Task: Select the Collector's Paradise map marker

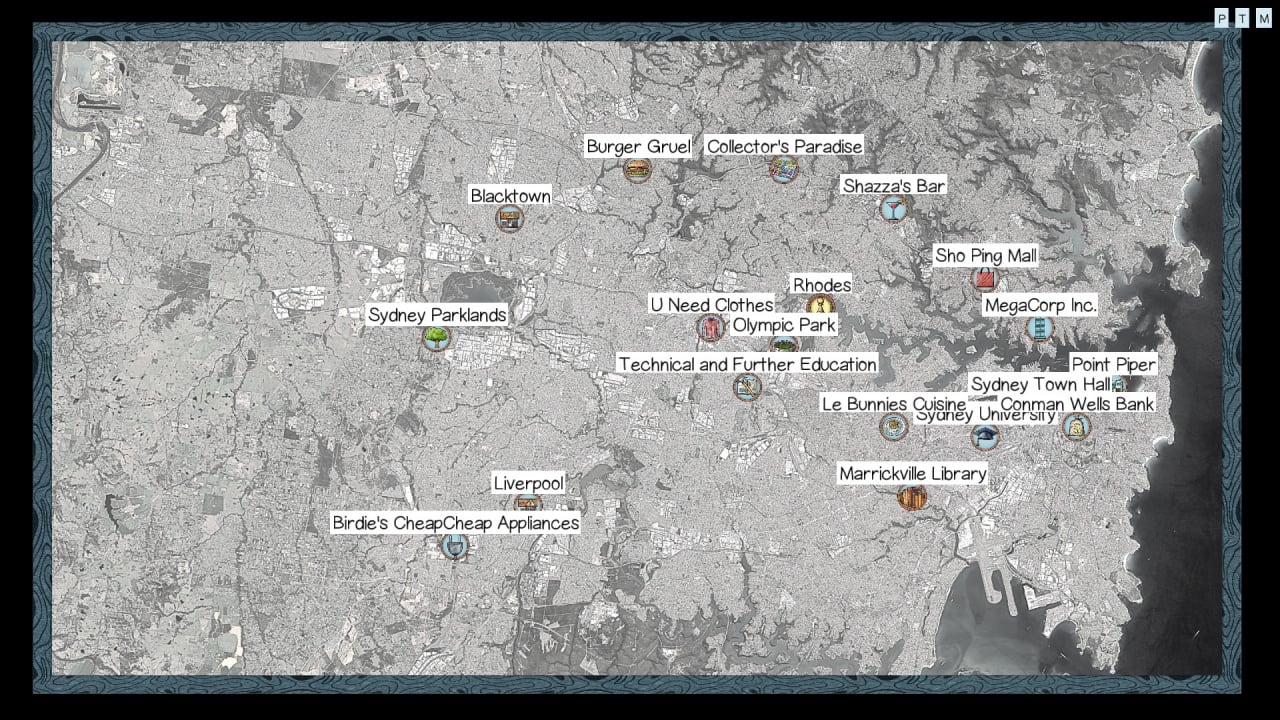Action: tap(783, 170)
